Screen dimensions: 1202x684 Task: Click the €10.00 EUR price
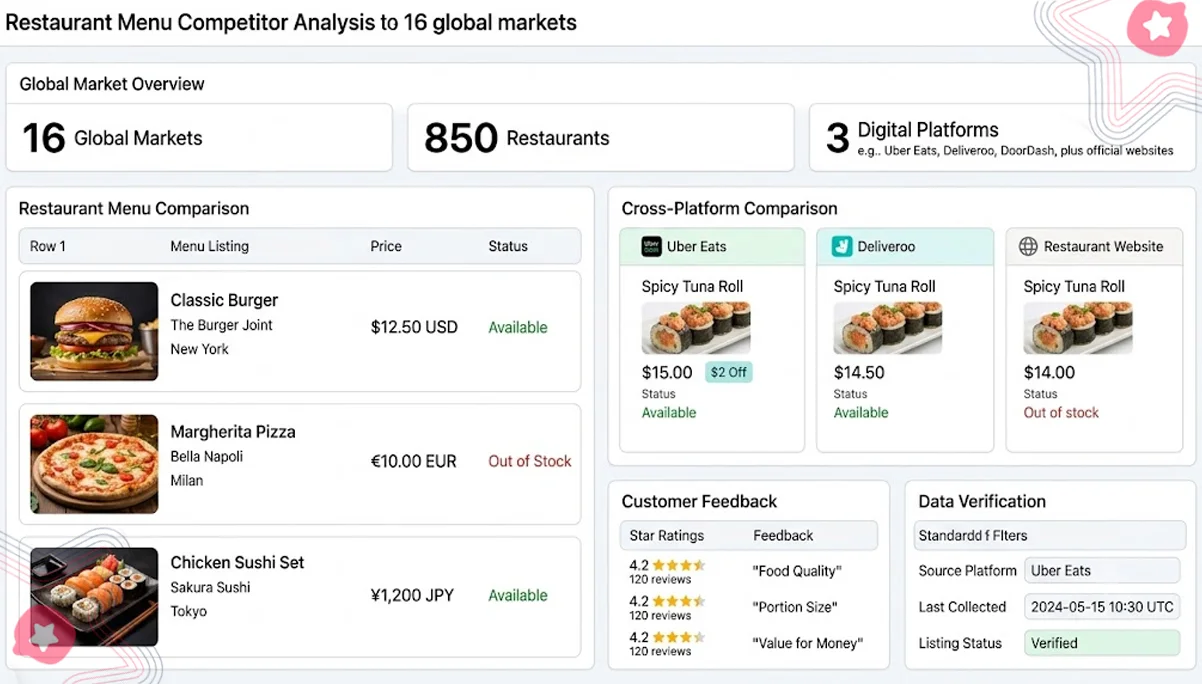pyautogui.click(x=413, y=461)
